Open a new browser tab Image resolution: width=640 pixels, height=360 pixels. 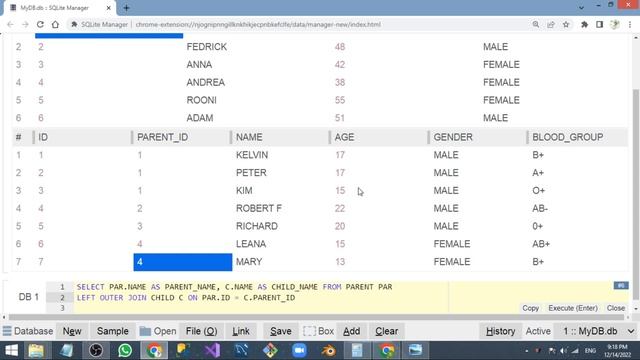pyautogui.click(x=127, y=8)
